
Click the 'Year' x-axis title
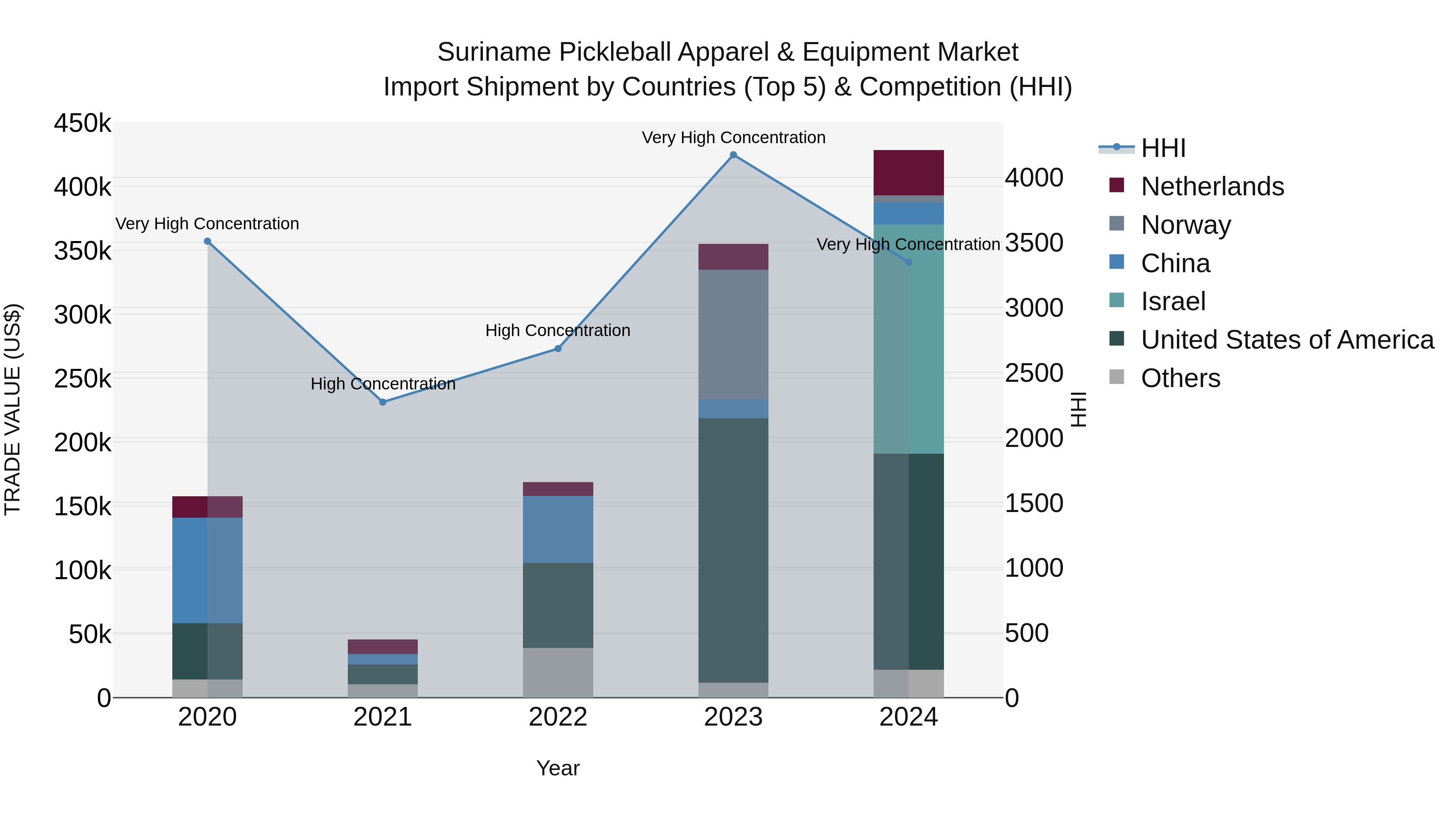pos(558,768)
